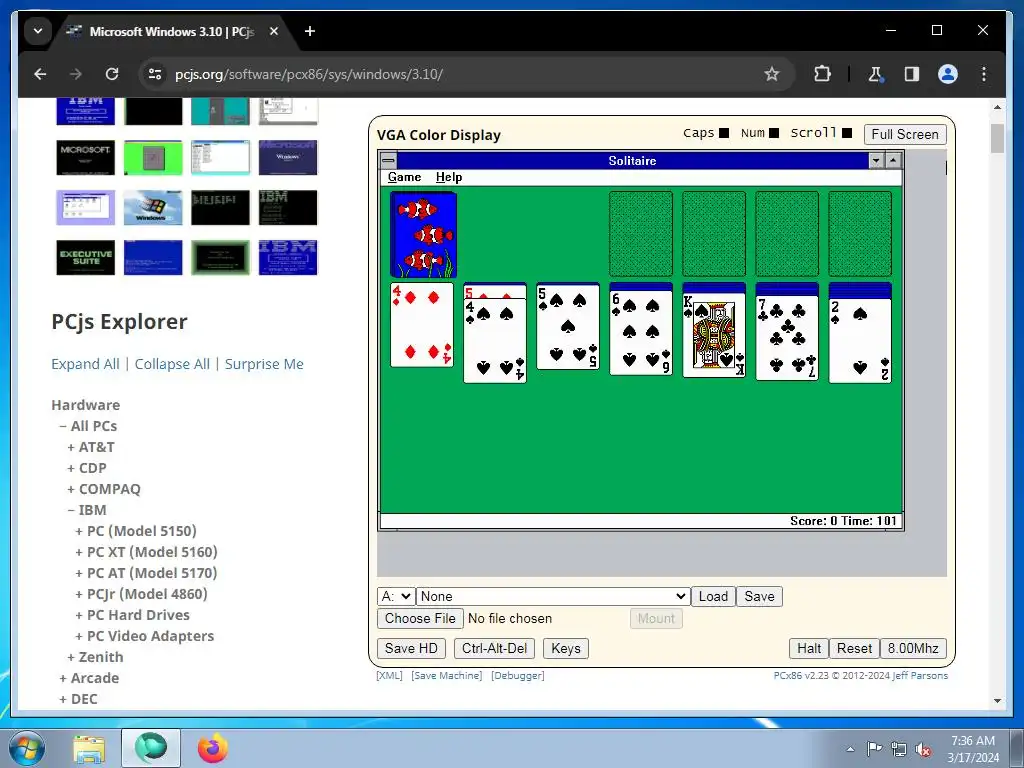This screenshot has width=1024, height=768.
Task: Click the Load button
Action: tap(713, 596)
